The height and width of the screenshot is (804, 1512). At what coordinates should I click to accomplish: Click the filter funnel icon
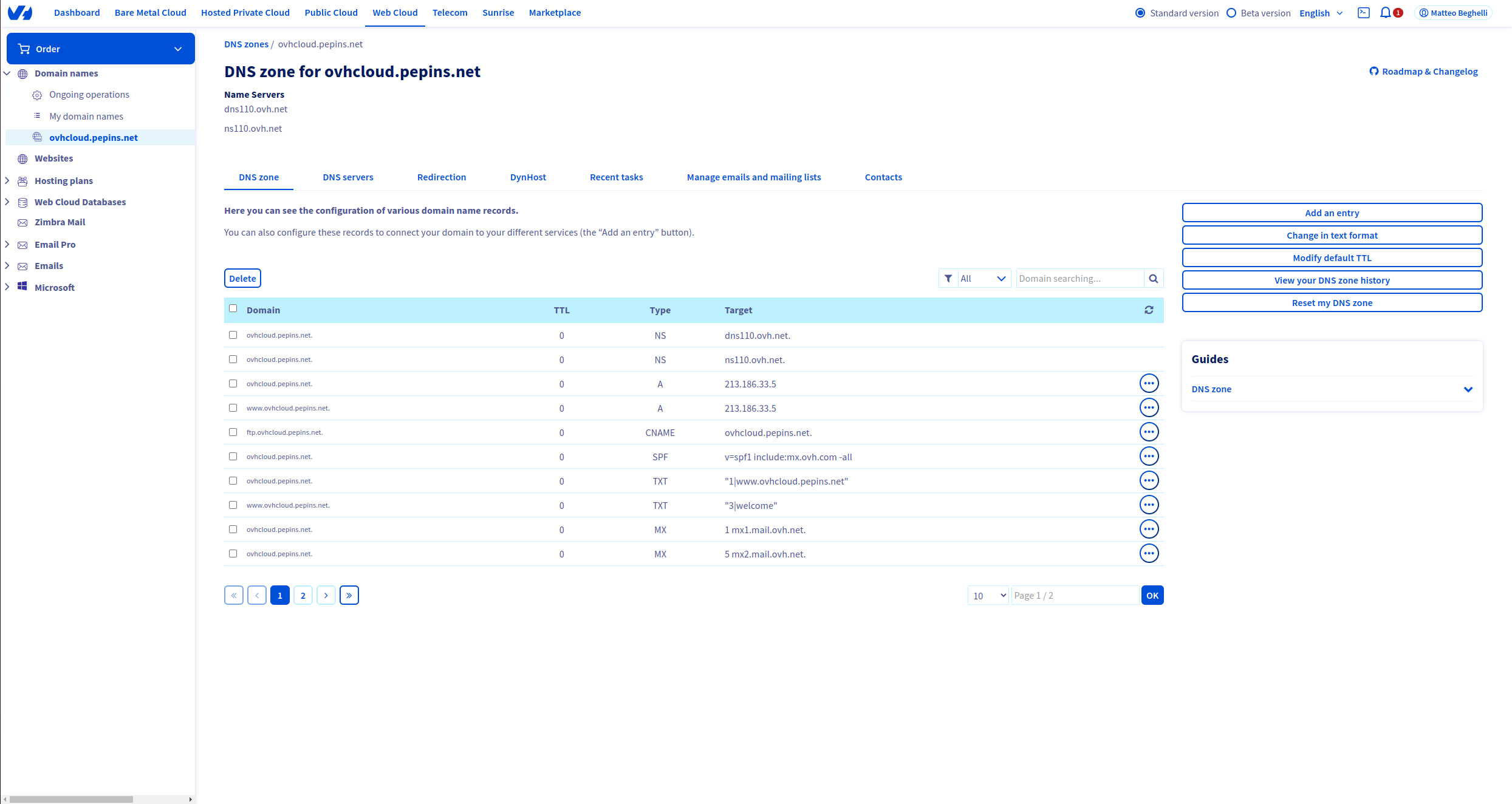(948, 279)
